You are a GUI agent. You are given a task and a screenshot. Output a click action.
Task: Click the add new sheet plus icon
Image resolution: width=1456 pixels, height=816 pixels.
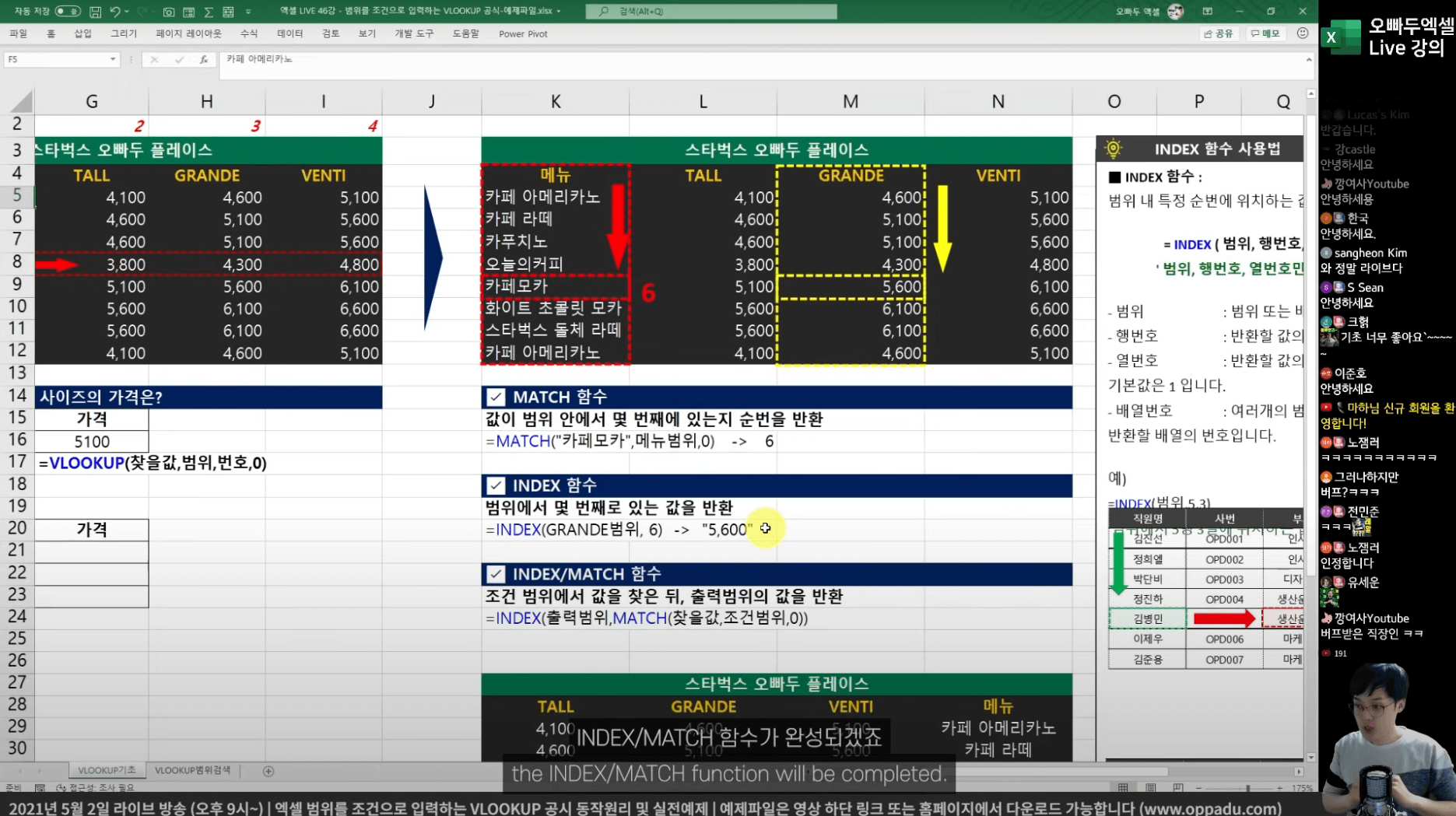[x=268, y=771]
